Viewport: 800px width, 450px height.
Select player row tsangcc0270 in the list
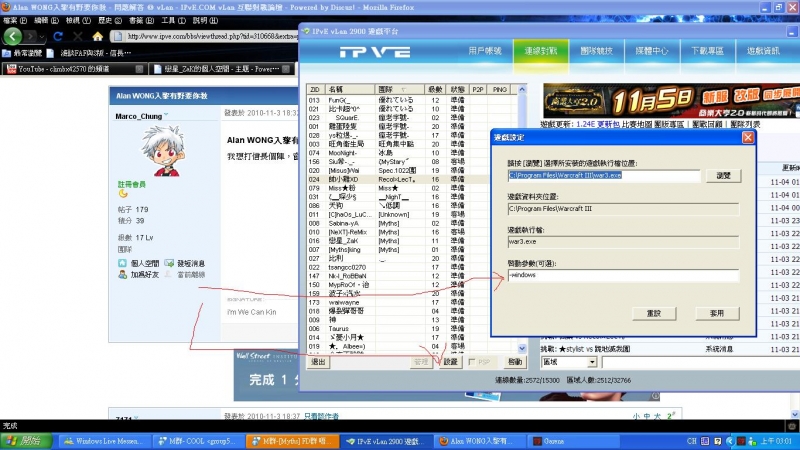pos(412,267)
